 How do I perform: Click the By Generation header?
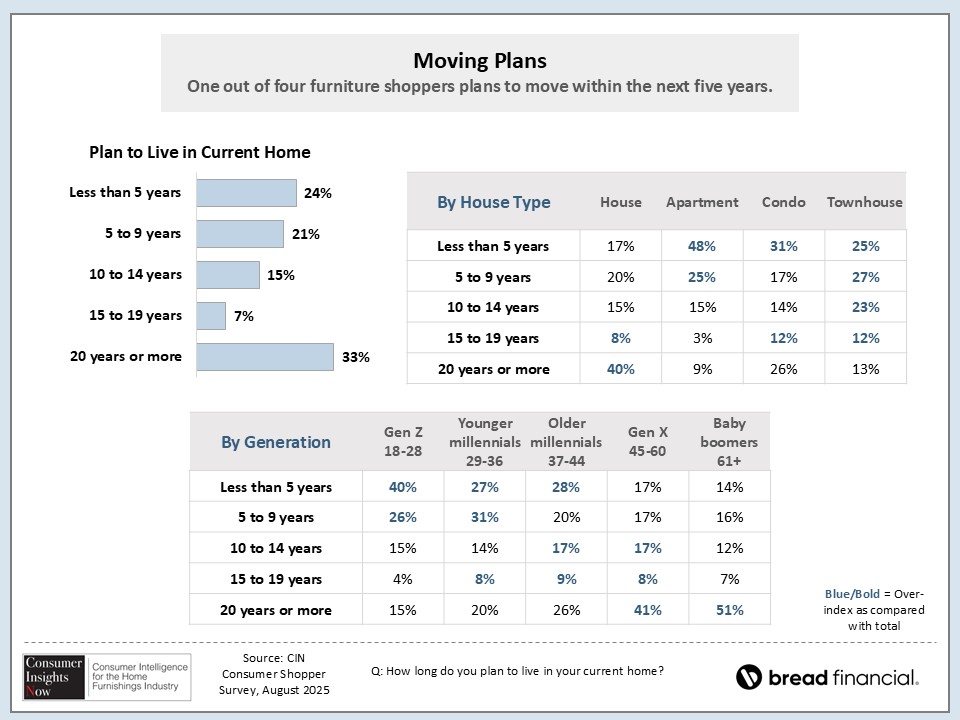[276, 442]
